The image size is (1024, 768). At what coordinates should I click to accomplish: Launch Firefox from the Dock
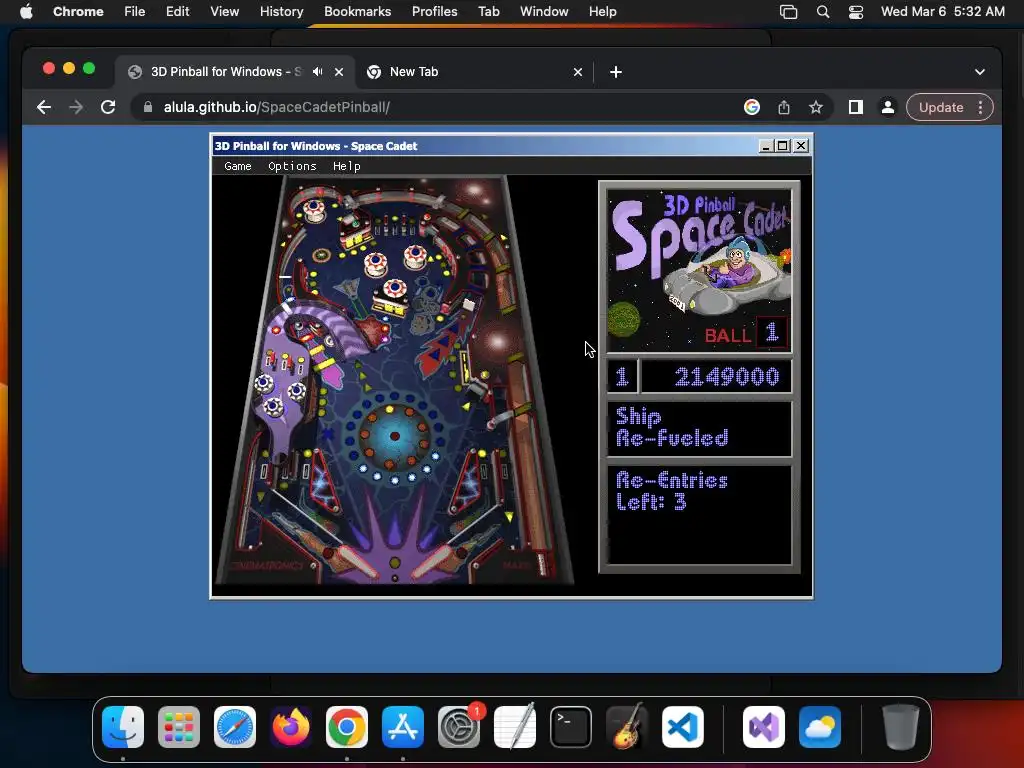(x=291, y=727)
